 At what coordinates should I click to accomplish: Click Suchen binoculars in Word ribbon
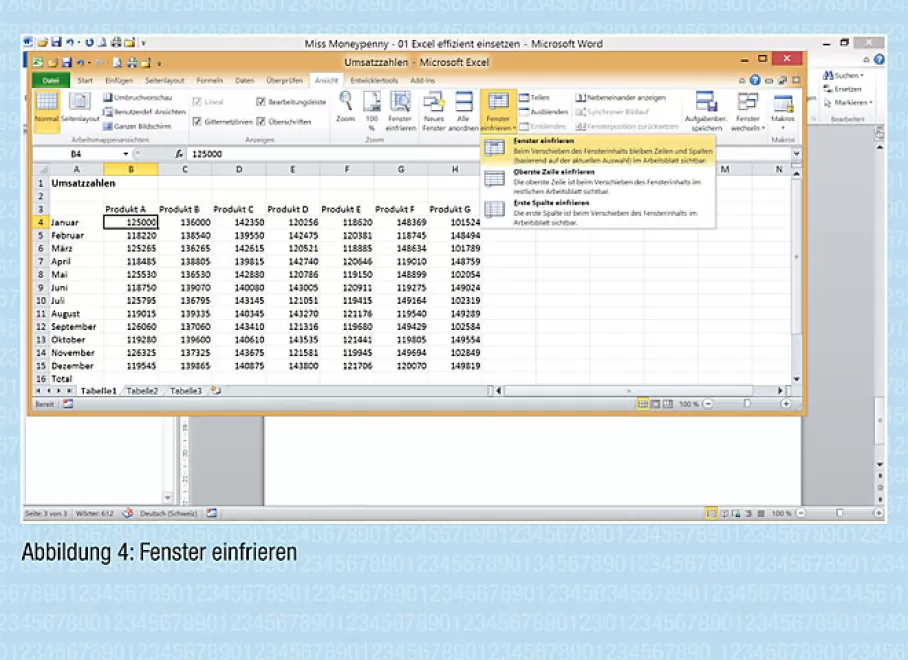[x=843, y=75]
